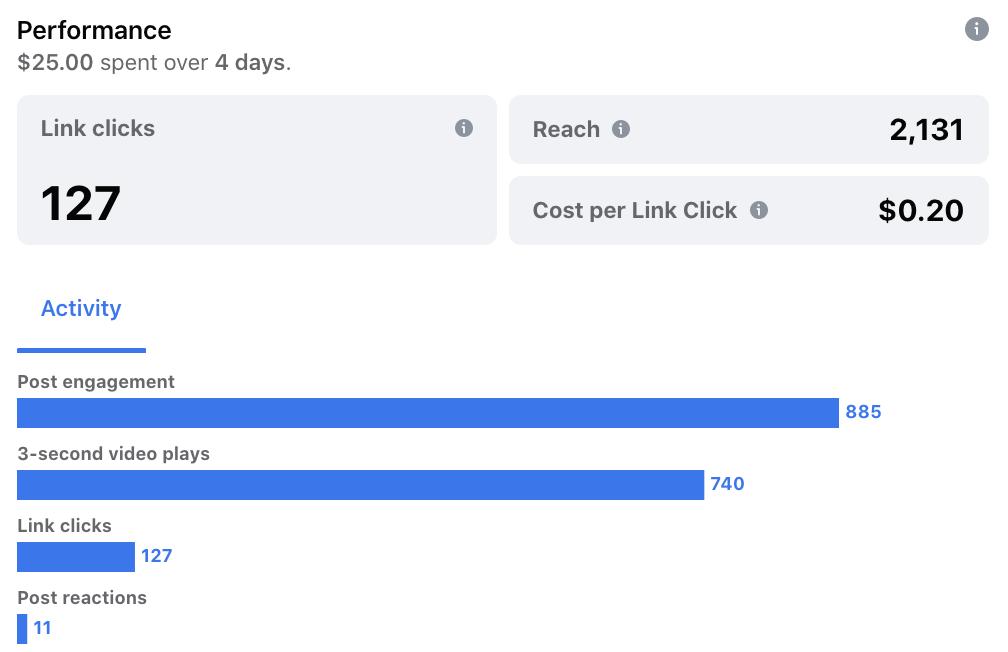
Task: Click the 2,131 Reach value
Action: [x=926, y=130]
